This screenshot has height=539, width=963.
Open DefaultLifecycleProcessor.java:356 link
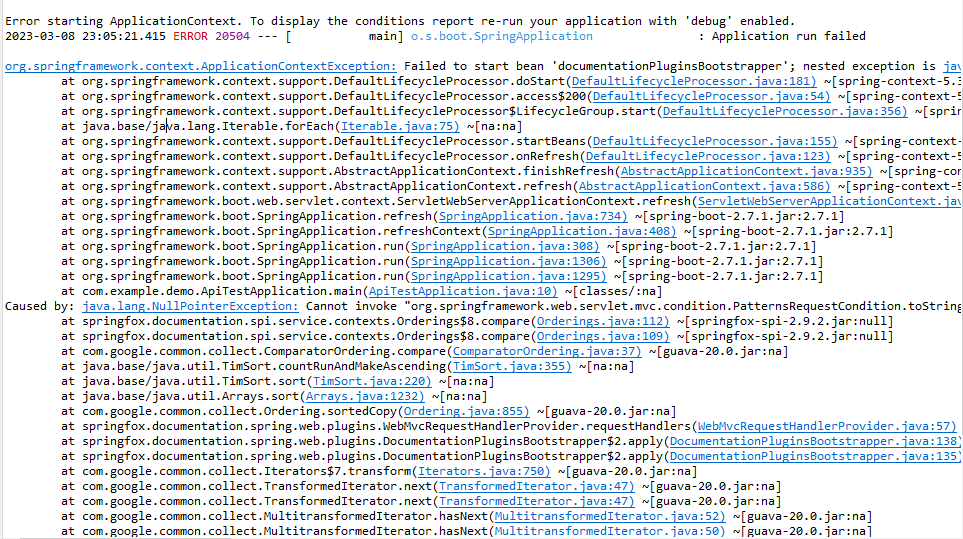(785, 111)
